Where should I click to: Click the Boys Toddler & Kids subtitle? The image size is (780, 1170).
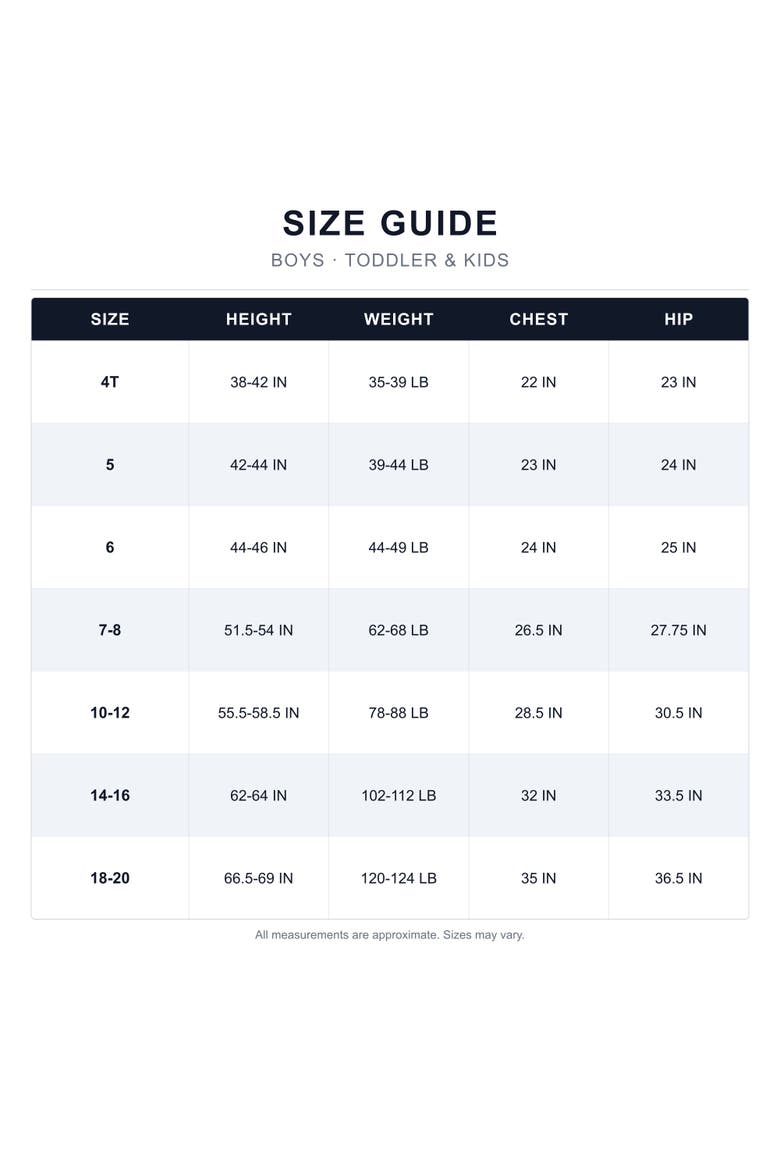[390, 260]
